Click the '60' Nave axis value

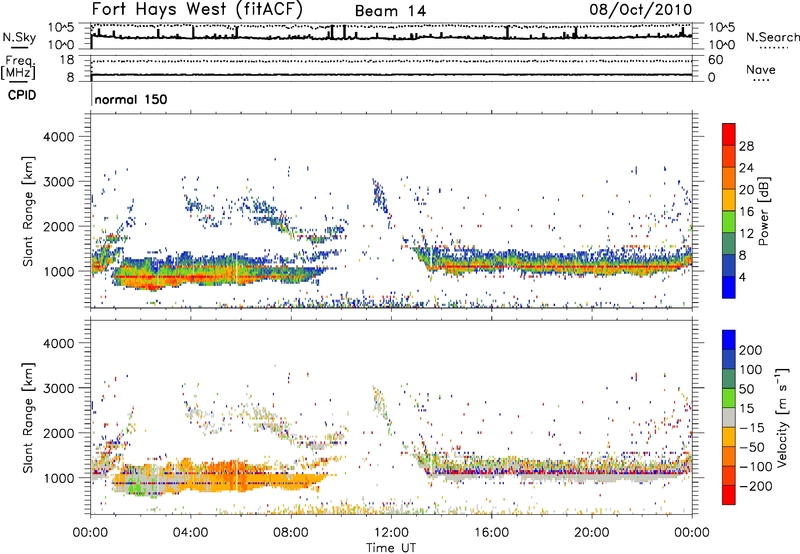click(x=715, y=60)
